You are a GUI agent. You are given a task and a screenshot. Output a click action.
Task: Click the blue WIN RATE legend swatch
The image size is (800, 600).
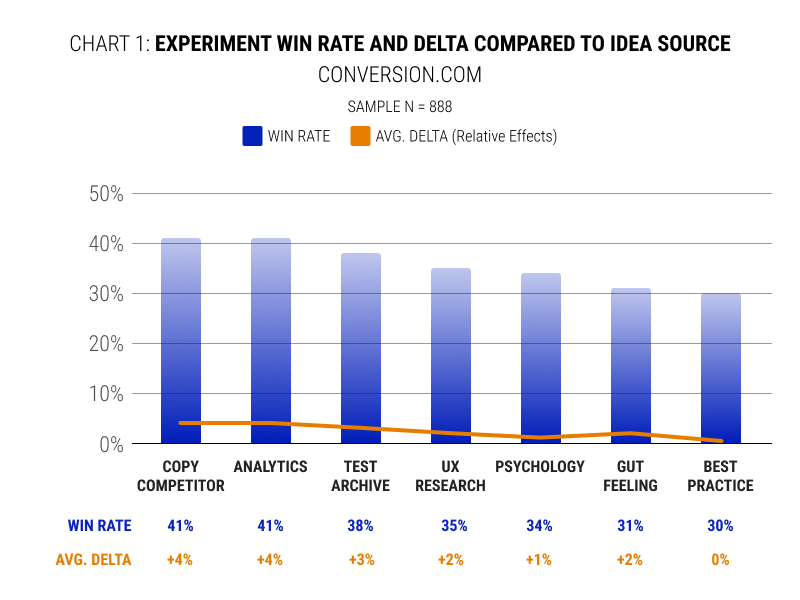point(252,136)
